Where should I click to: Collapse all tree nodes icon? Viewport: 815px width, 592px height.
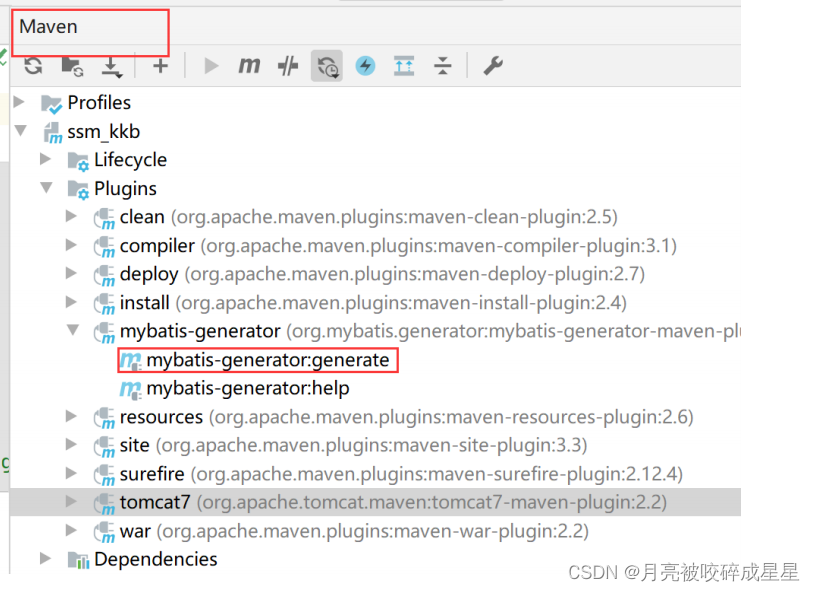coord(442,66)
